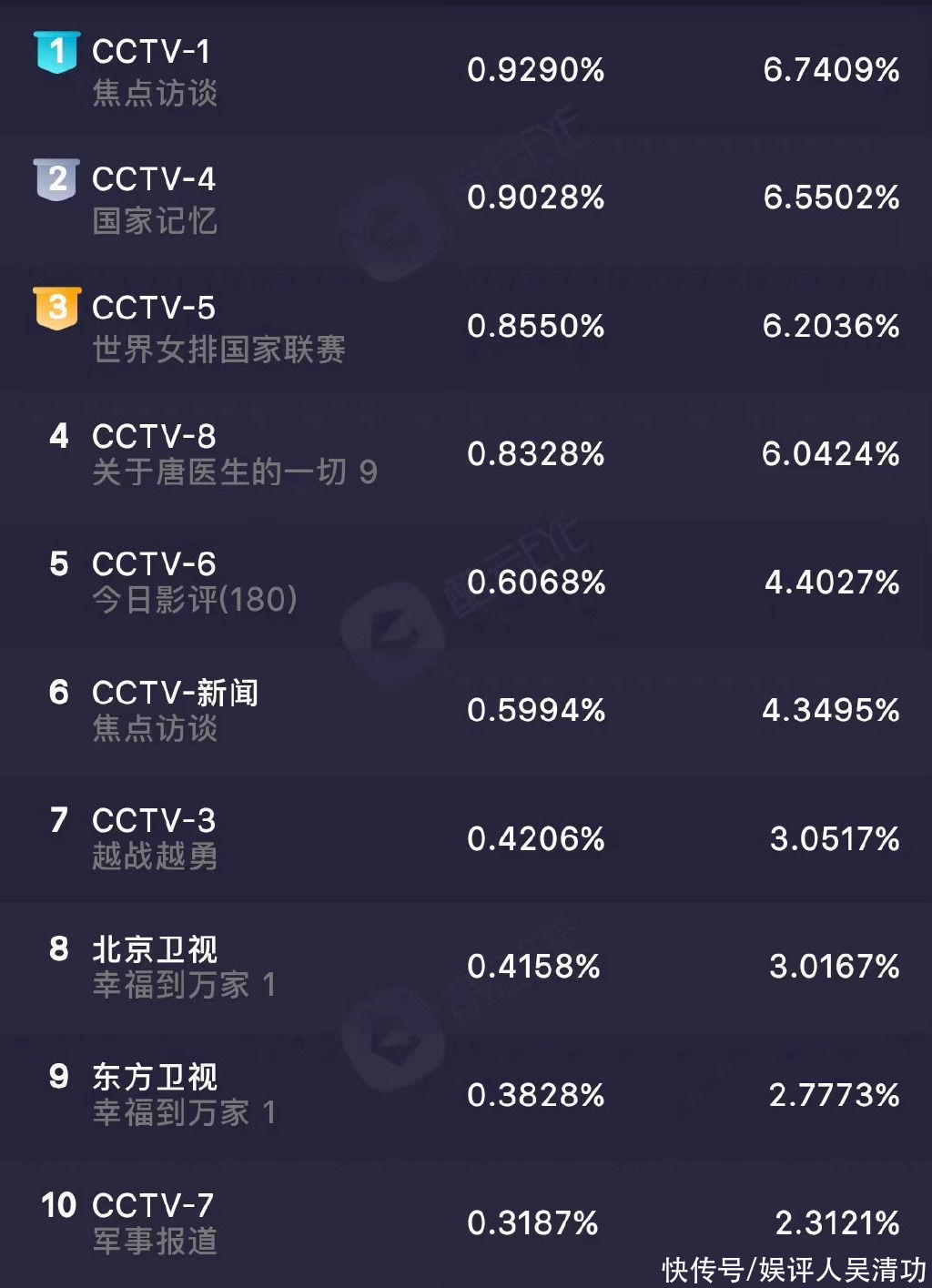This screenshot has width=932, height=1288.
Task: Open program 世界女排国家联赛
Action: [x=218, y=350]
